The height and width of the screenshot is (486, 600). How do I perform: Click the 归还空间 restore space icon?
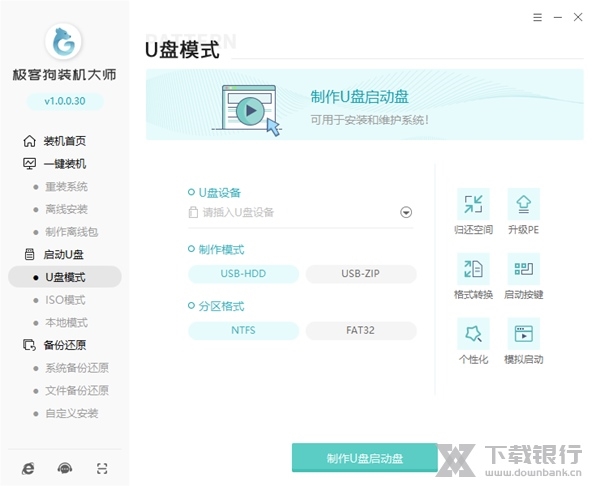click(473, 204)
